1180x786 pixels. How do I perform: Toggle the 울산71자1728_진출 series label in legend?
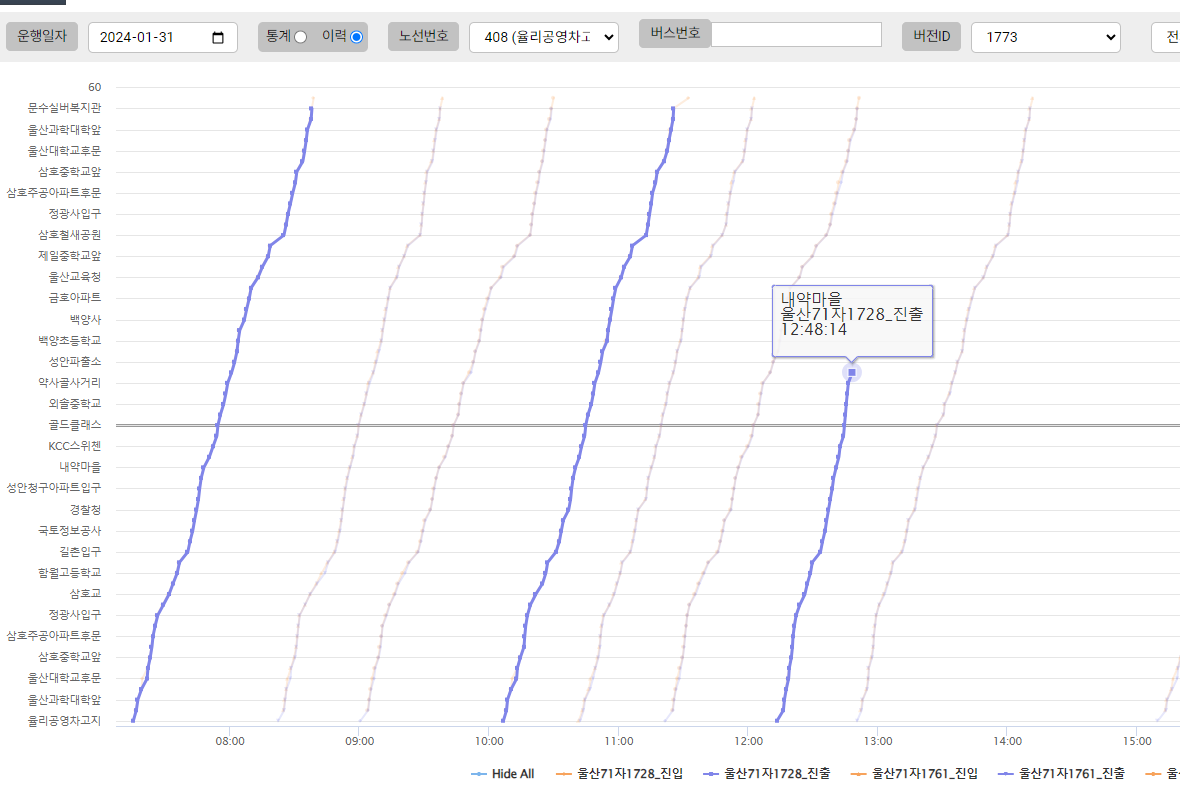click(776, 774)
